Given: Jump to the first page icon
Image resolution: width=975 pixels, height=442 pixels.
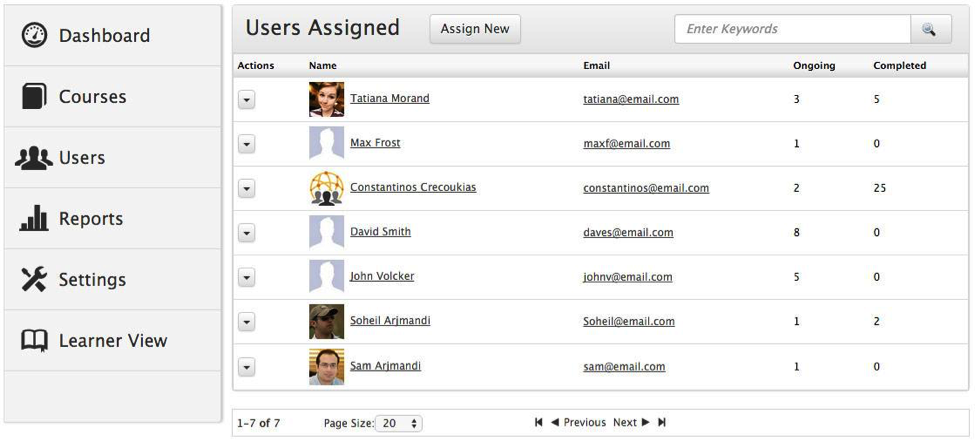Looking at the screenshot, I should [539, 423].
